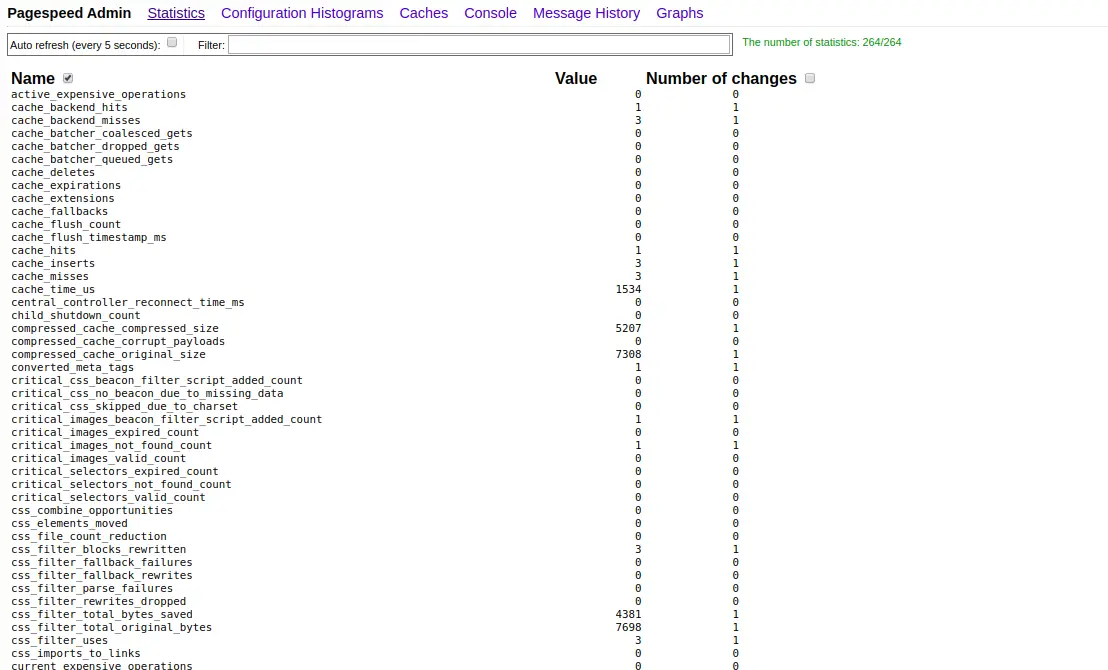The image size is (1108, 670).
Task: Click the css_filter_total_bytes_saved statistic name
Action: (102, 614)
